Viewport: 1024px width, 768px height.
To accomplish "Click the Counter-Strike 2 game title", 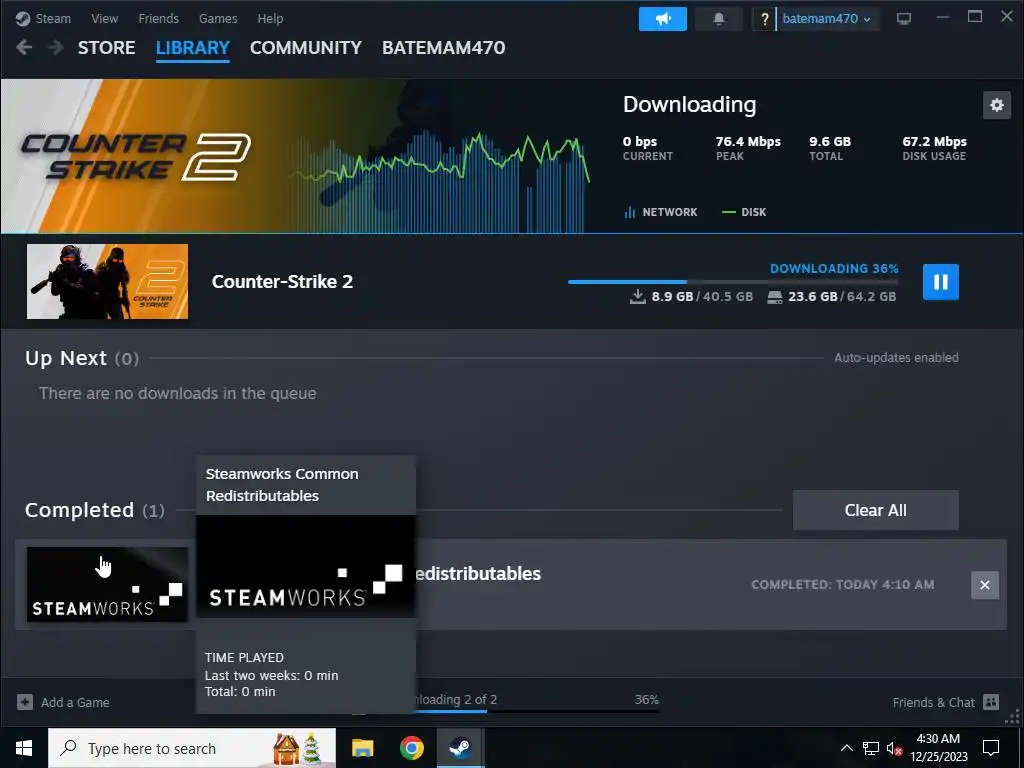I will coord(282,281).
